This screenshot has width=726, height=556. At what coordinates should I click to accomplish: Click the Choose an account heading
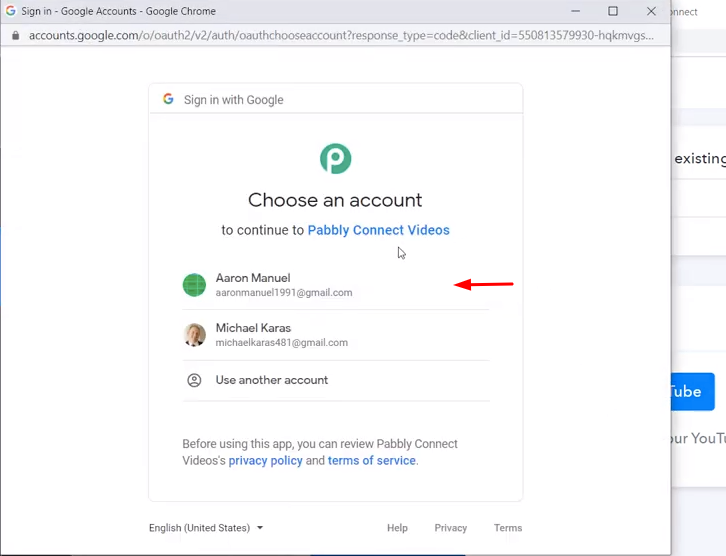pos(335,200)
